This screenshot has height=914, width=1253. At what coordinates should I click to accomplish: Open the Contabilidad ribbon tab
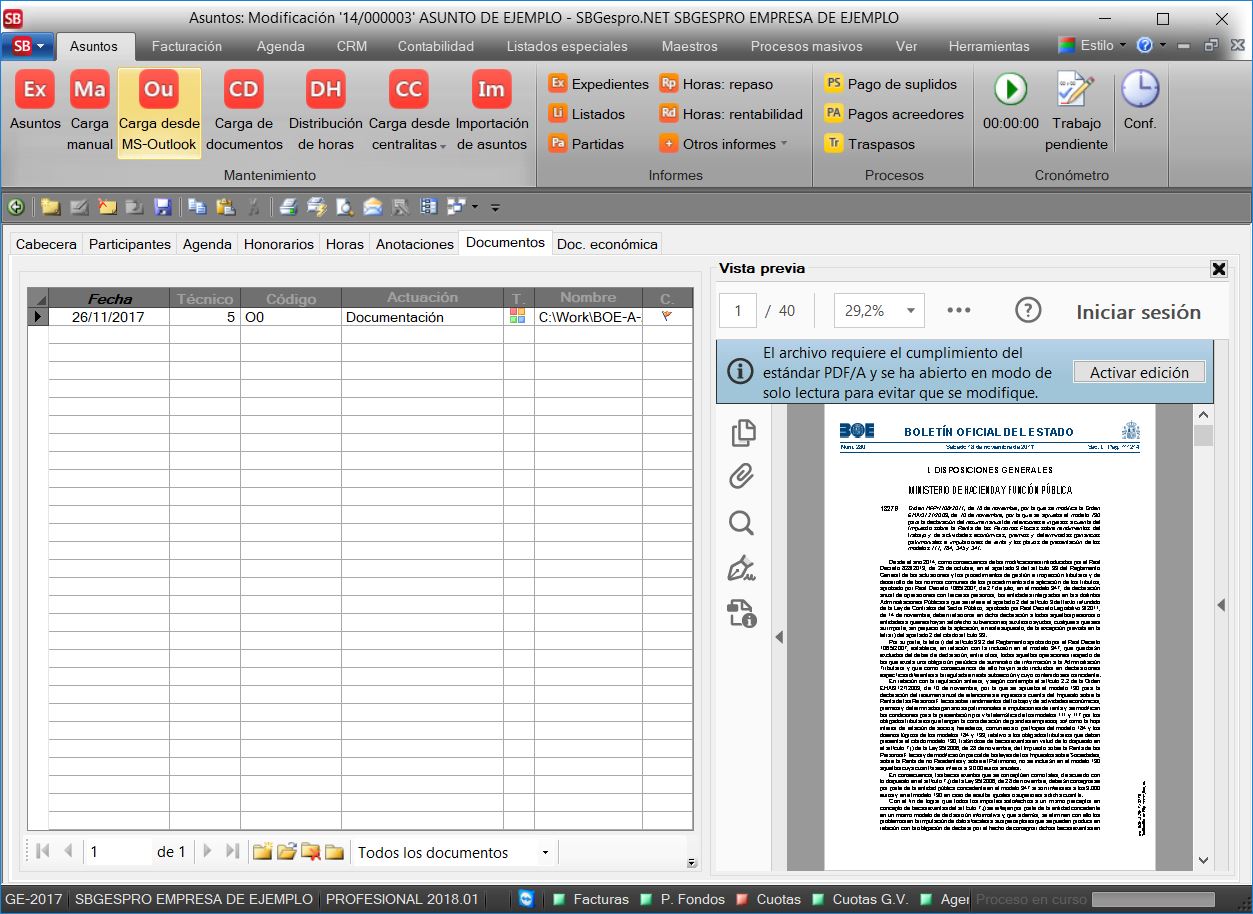tap(435, 46)
